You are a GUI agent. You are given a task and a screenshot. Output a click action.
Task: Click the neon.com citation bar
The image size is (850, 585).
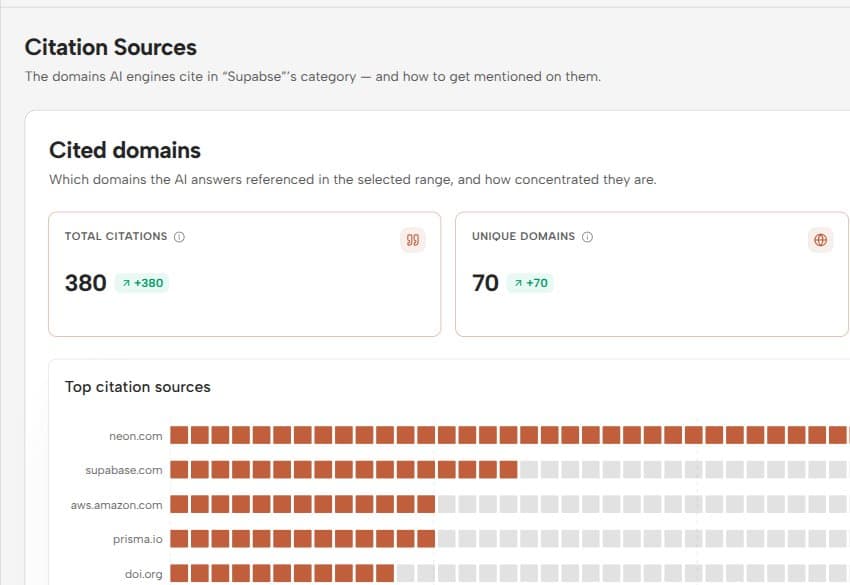tap(510, 435)
